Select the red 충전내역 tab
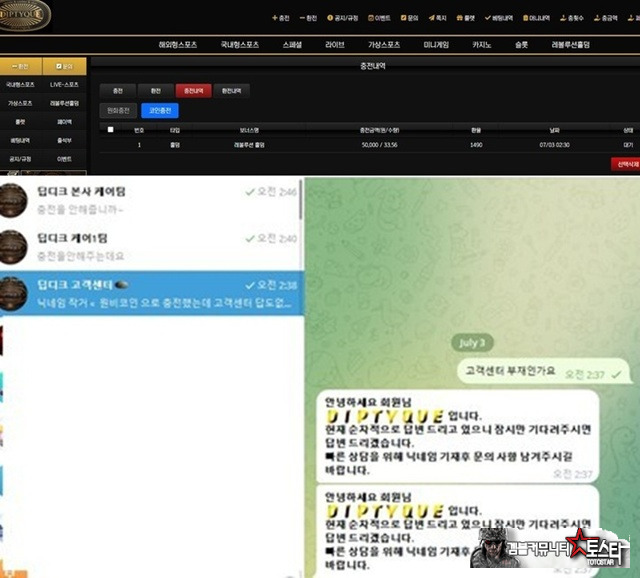Image resolution: width=640 pixels, height=578 pixels. pos(193,91)
